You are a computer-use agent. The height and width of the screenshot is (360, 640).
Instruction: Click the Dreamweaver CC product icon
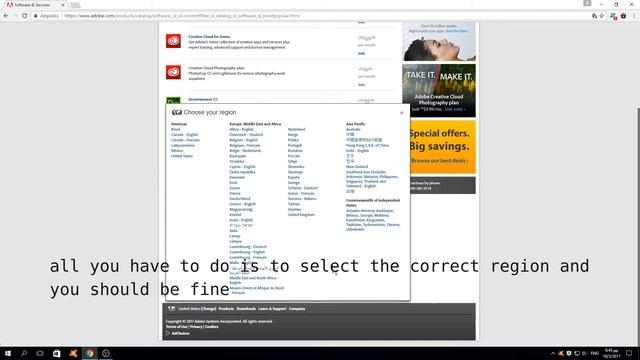(173, 100)
